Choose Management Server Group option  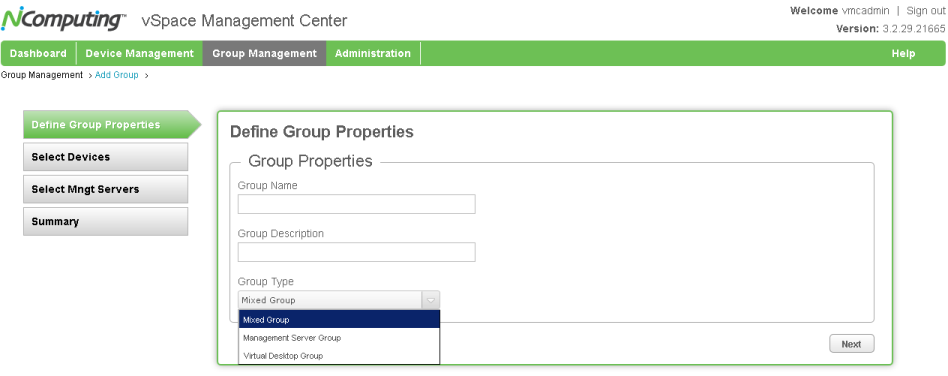[x=339, y=338]
